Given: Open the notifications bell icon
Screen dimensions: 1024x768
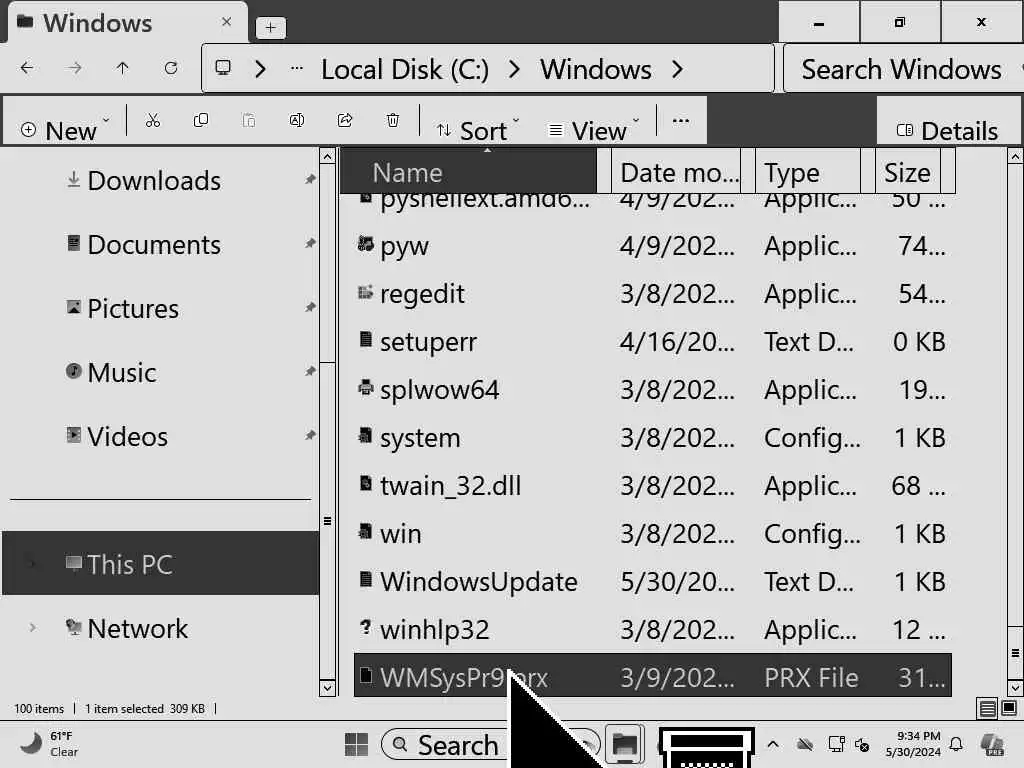Looking at the screenshot, I should (x=956, y=744).
